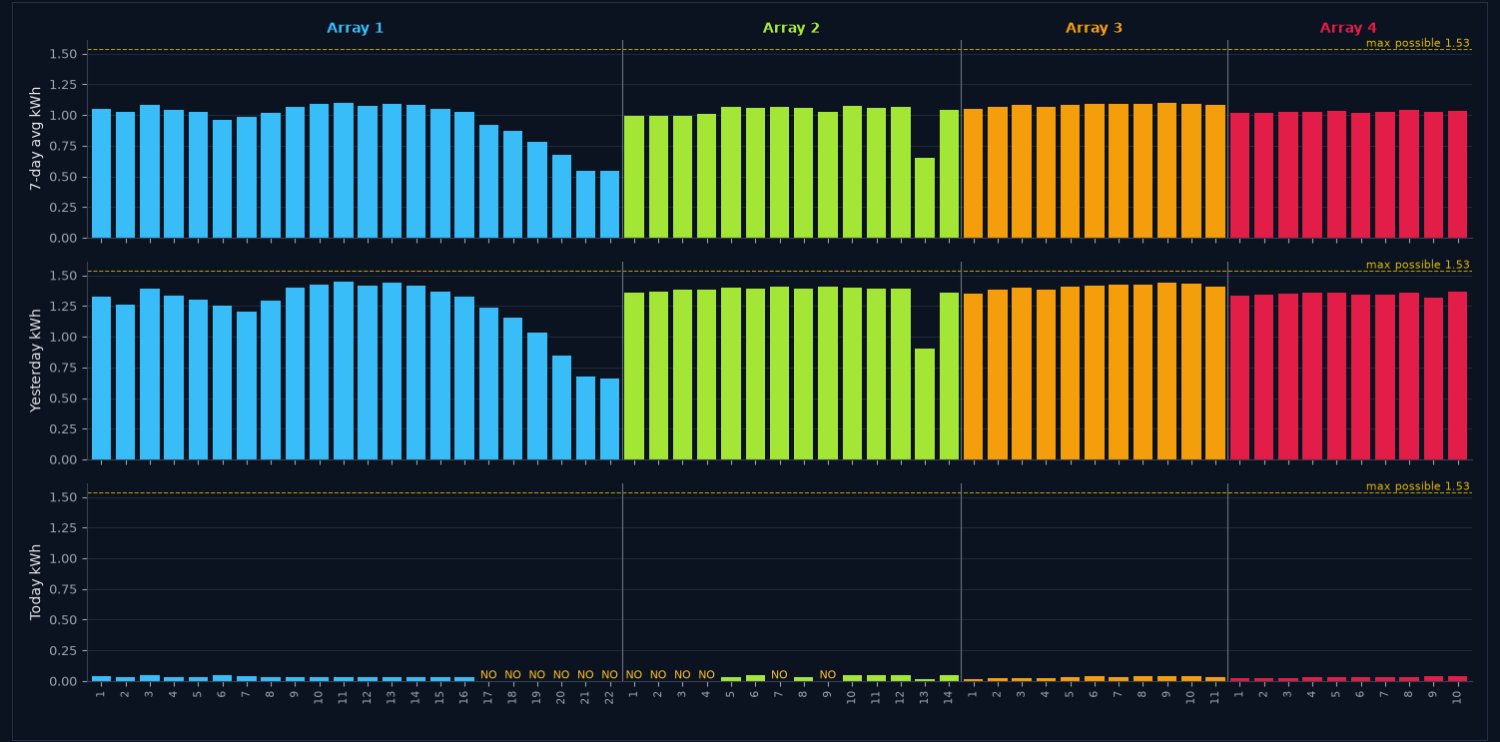This screenshot has width=1500, height=742.
Task: Click the NO label for Array 2 panel 1
Action: pos(634,675)
